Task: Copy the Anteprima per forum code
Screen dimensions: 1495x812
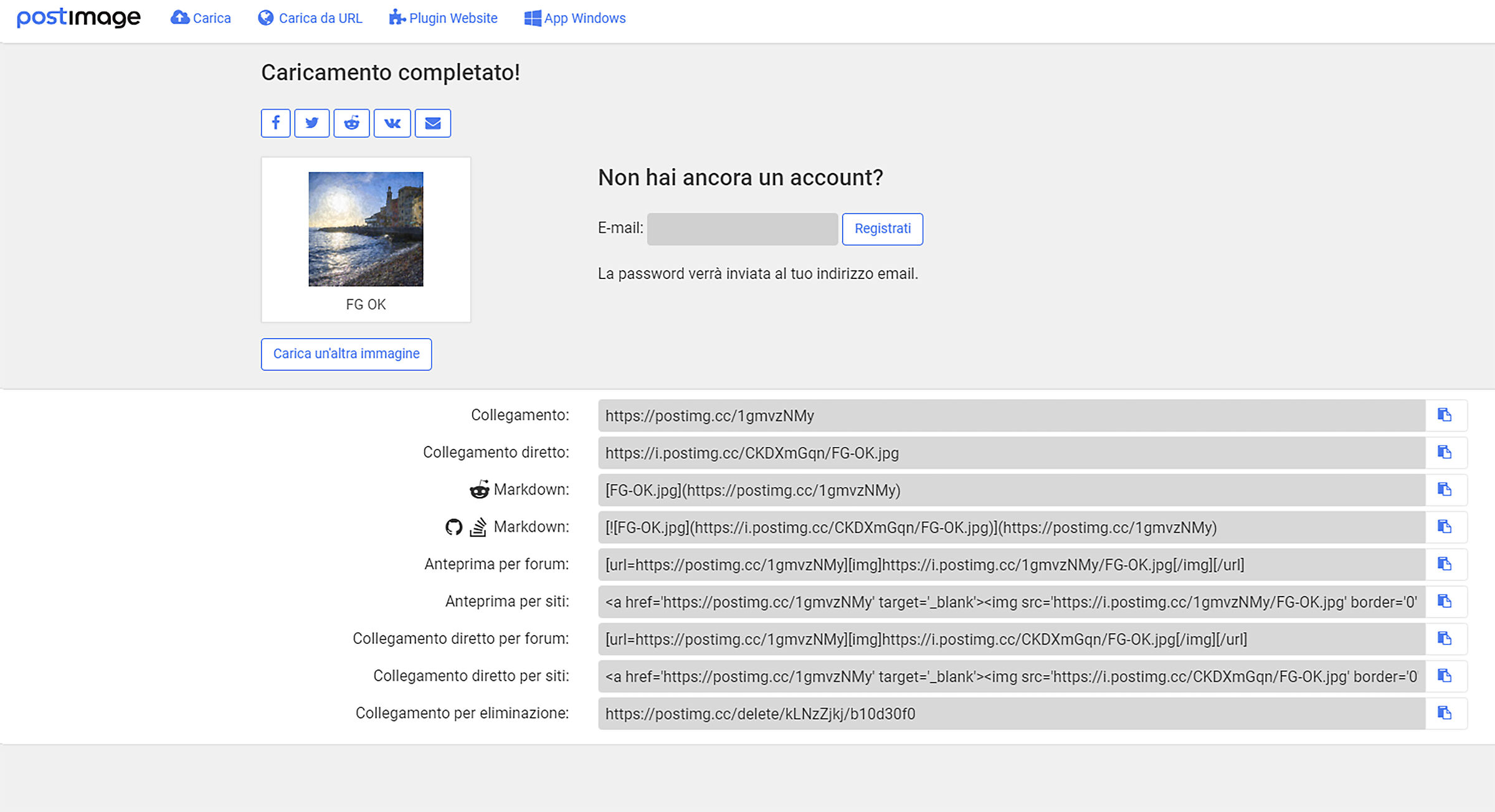Action: pyautogui.click(x=1445, y=565)
